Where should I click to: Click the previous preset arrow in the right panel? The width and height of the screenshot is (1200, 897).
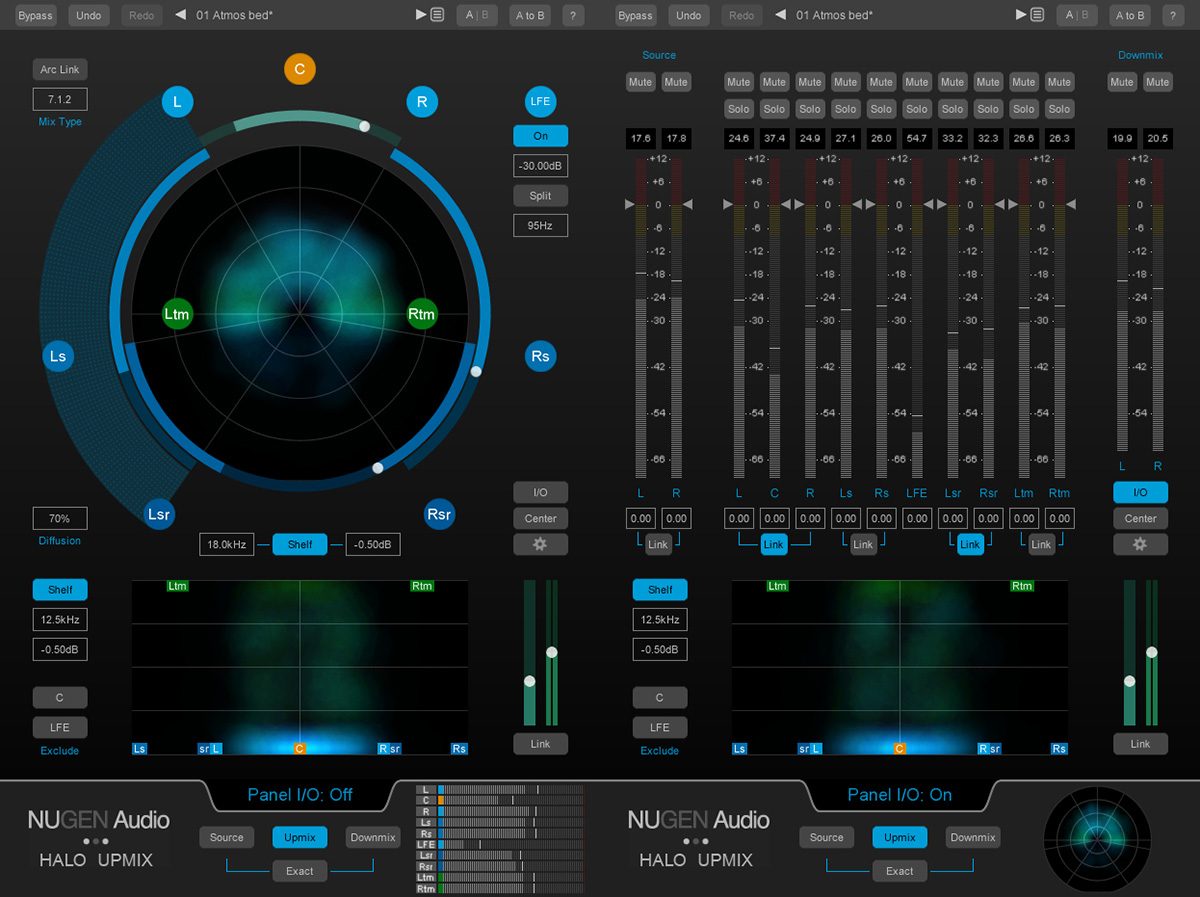click(780, 15)
